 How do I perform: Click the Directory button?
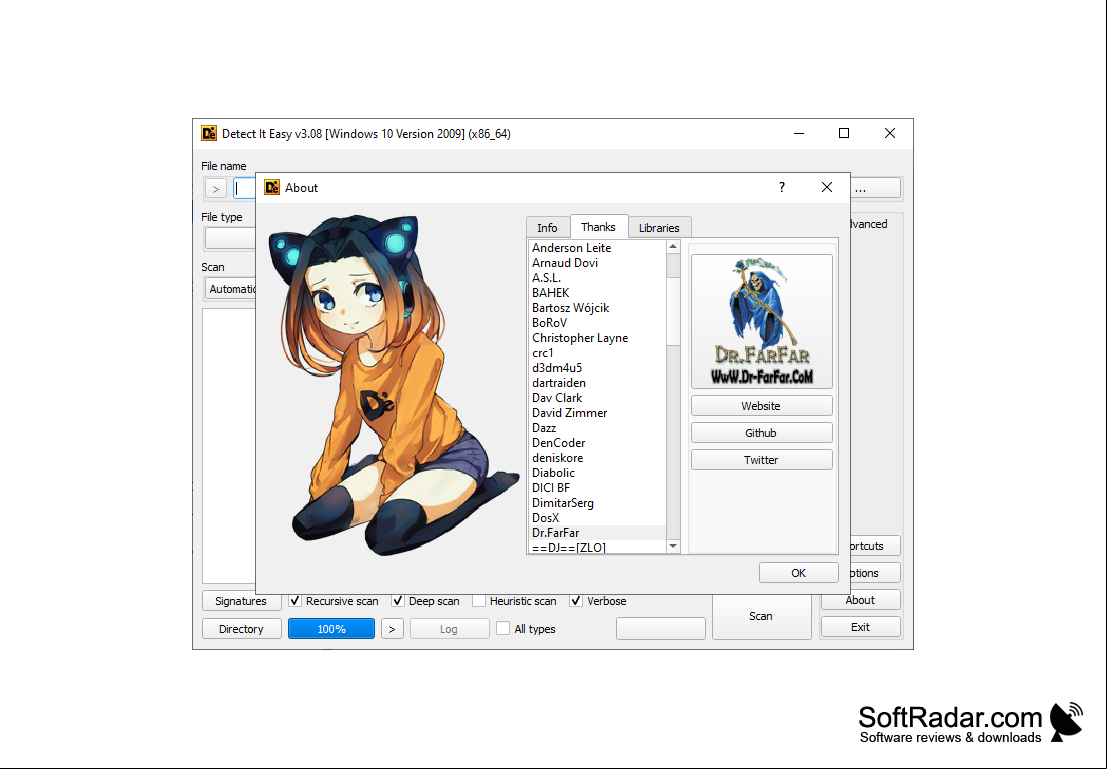241,629
